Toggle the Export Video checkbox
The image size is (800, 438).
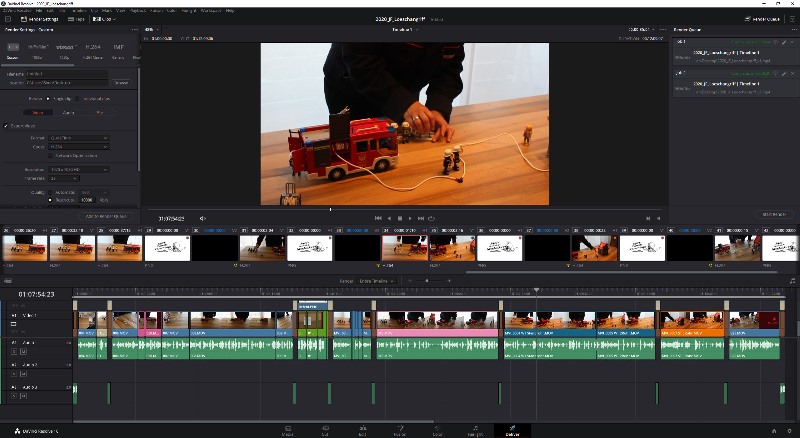click(x=5, y=126)
